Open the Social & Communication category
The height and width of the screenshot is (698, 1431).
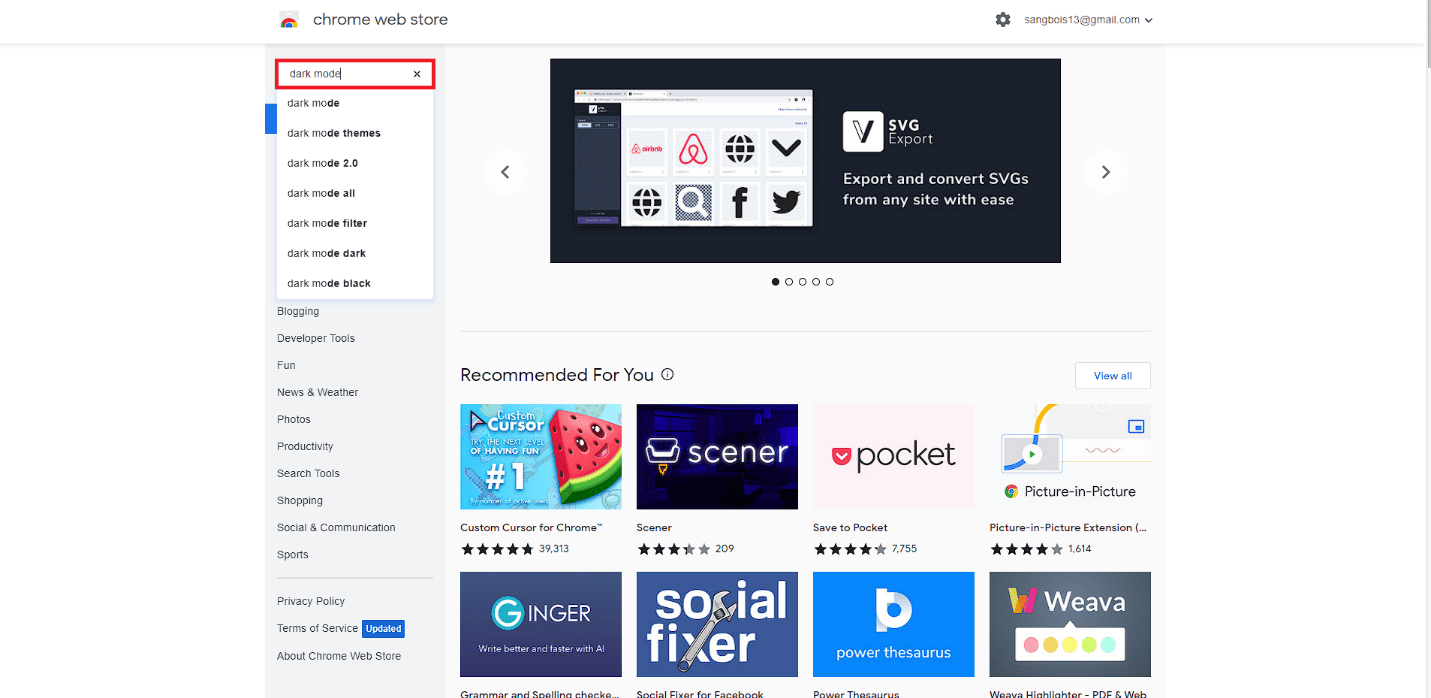pyautogui.click(x=336, y=527)
